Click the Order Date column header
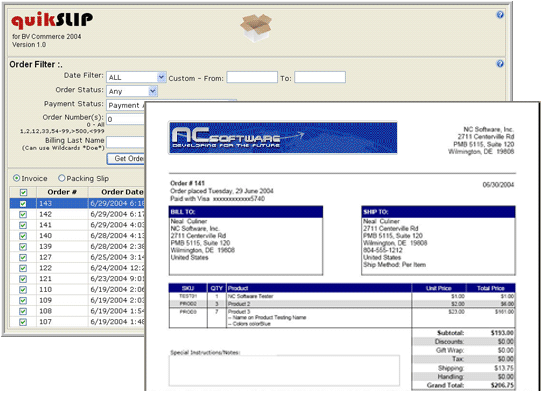546x395 pixels. pos(116,192)
